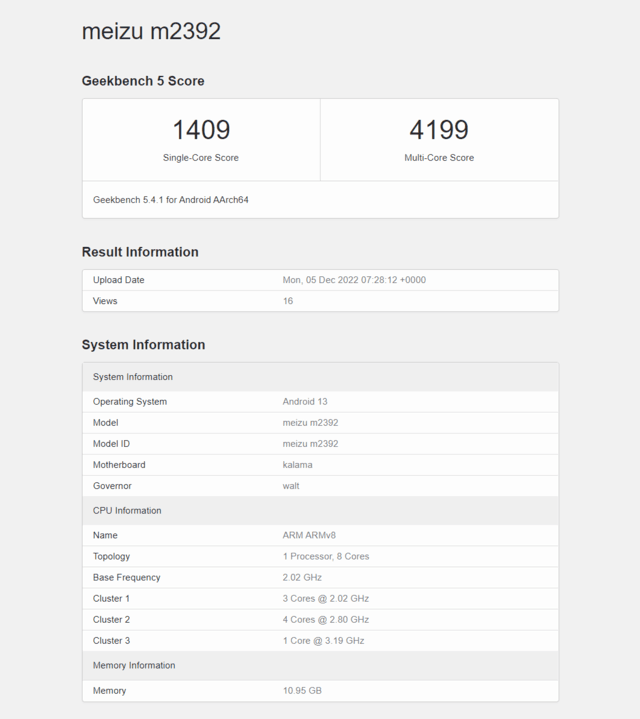This screenshot has height=719, width=640.
Task: Click the Governor value walt
Action: point(291,486)
